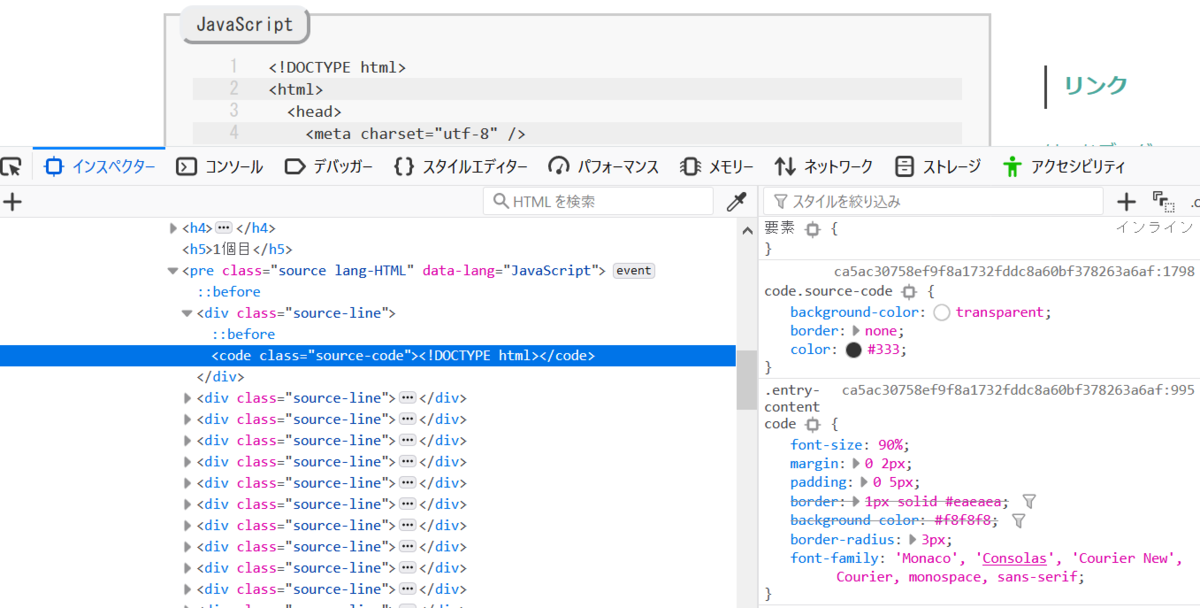This screenshot has height=608, width=1200.
Task: Open the デバッガー tab
Action: pyautogui.click(x=329, y=167)
